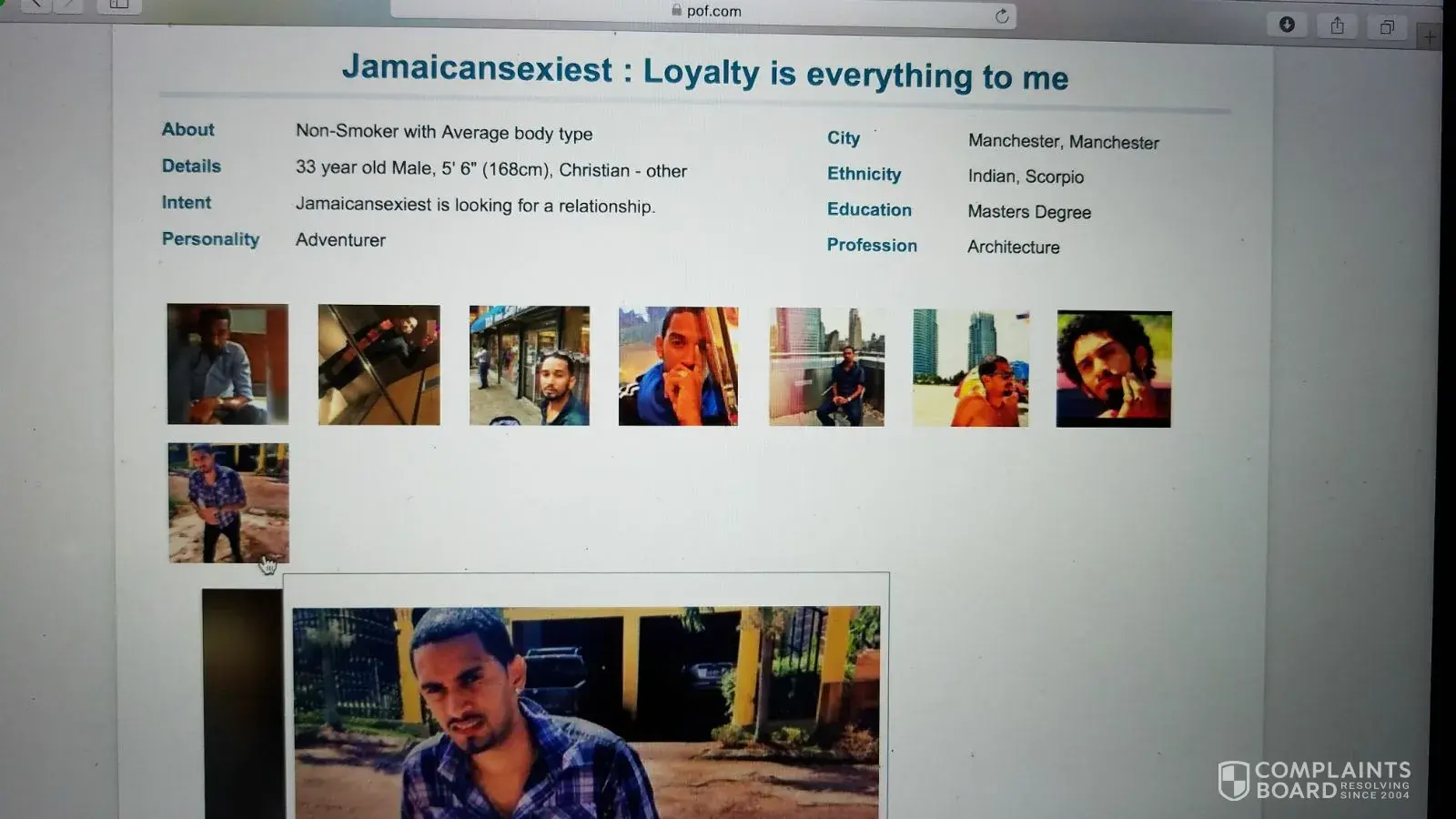
Task: Click the 'Adventurer' personality value
Action: (340, 239)
